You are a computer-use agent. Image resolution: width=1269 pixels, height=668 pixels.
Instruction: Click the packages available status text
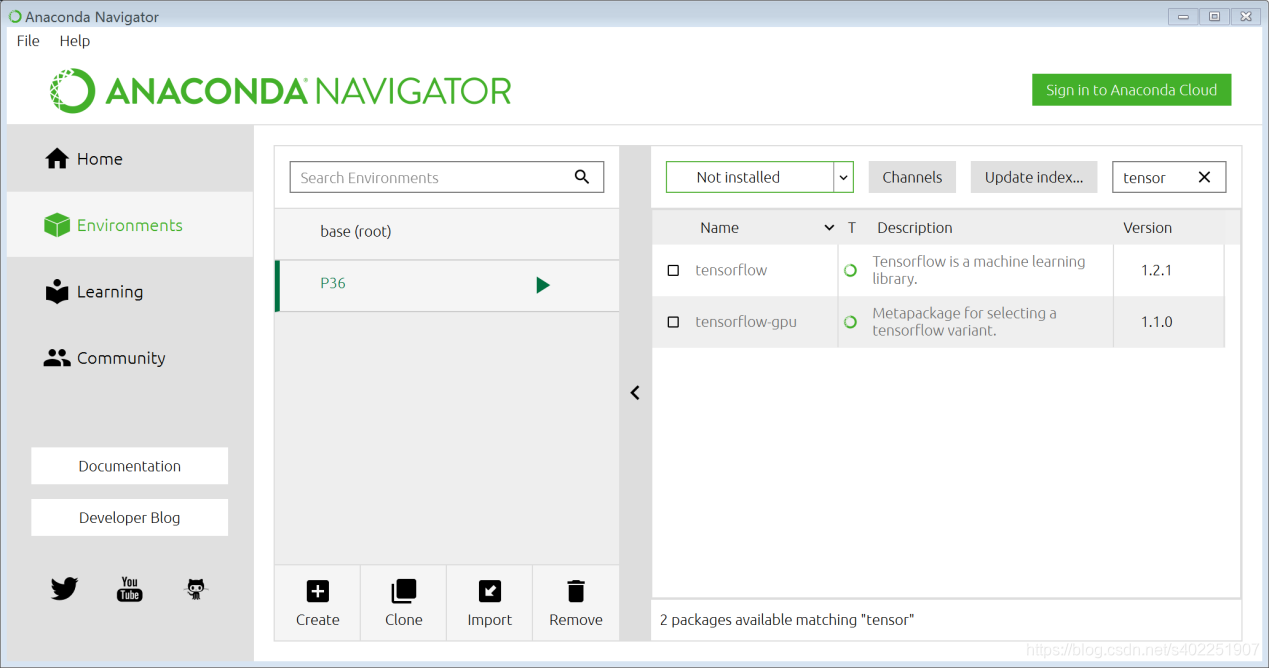pos(787,620)
